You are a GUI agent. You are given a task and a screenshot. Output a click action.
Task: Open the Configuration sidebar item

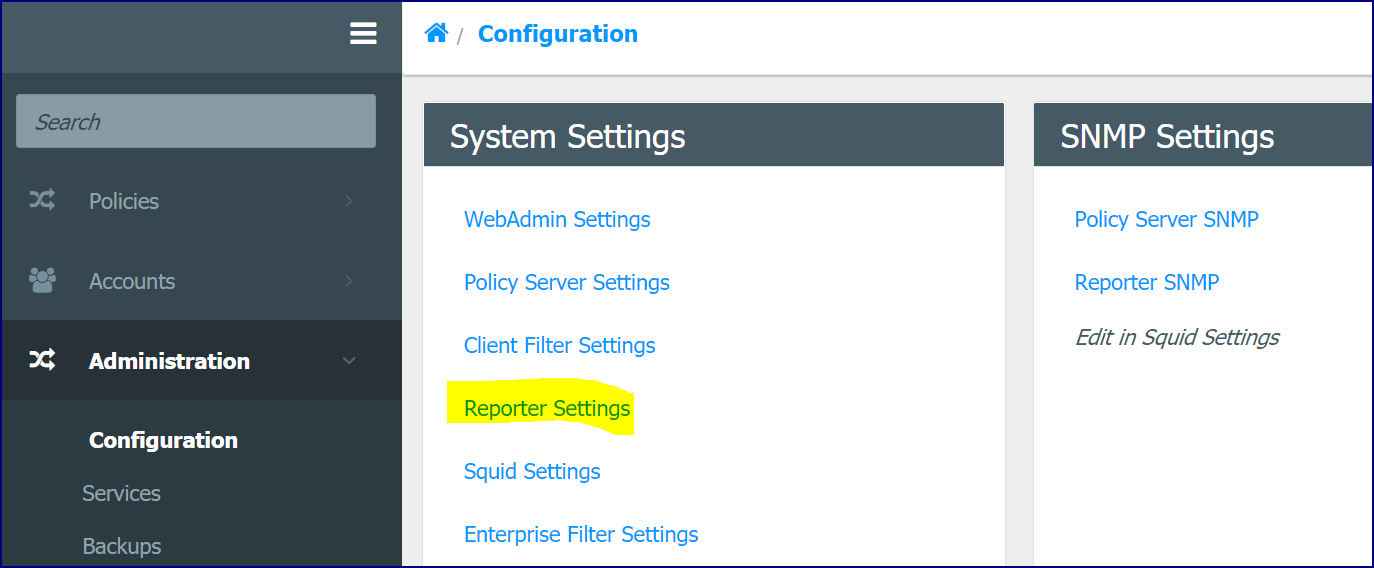163,440
